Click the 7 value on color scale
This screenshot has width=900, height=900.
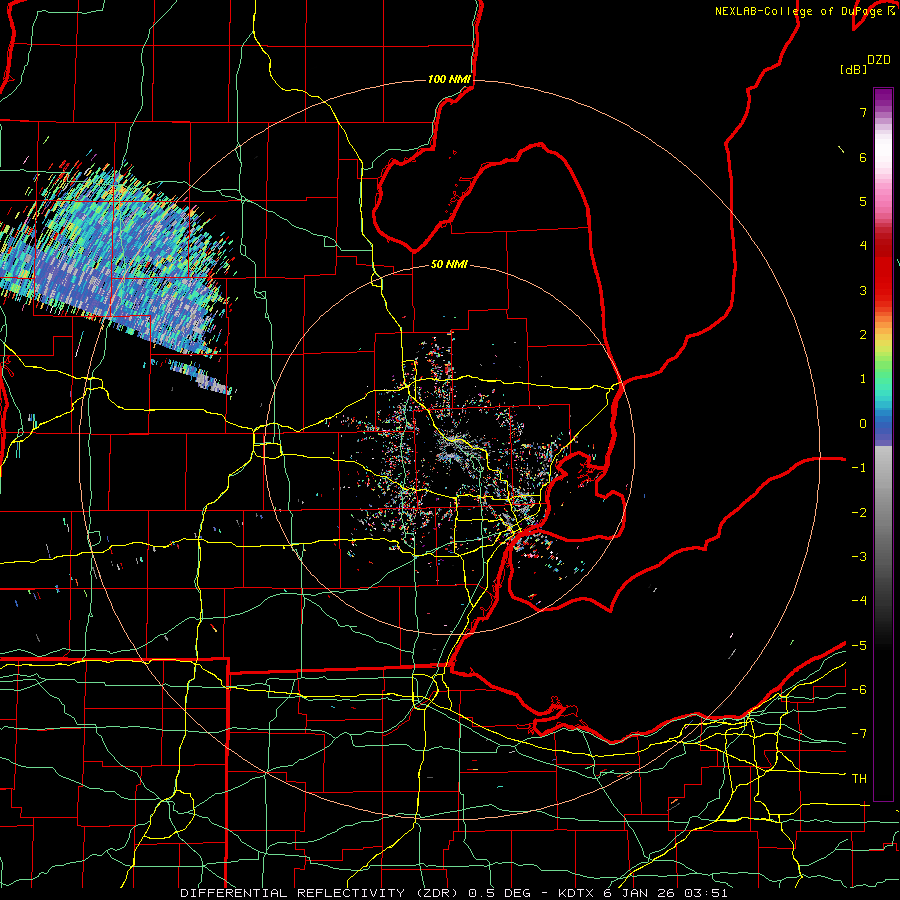point(863,112)
